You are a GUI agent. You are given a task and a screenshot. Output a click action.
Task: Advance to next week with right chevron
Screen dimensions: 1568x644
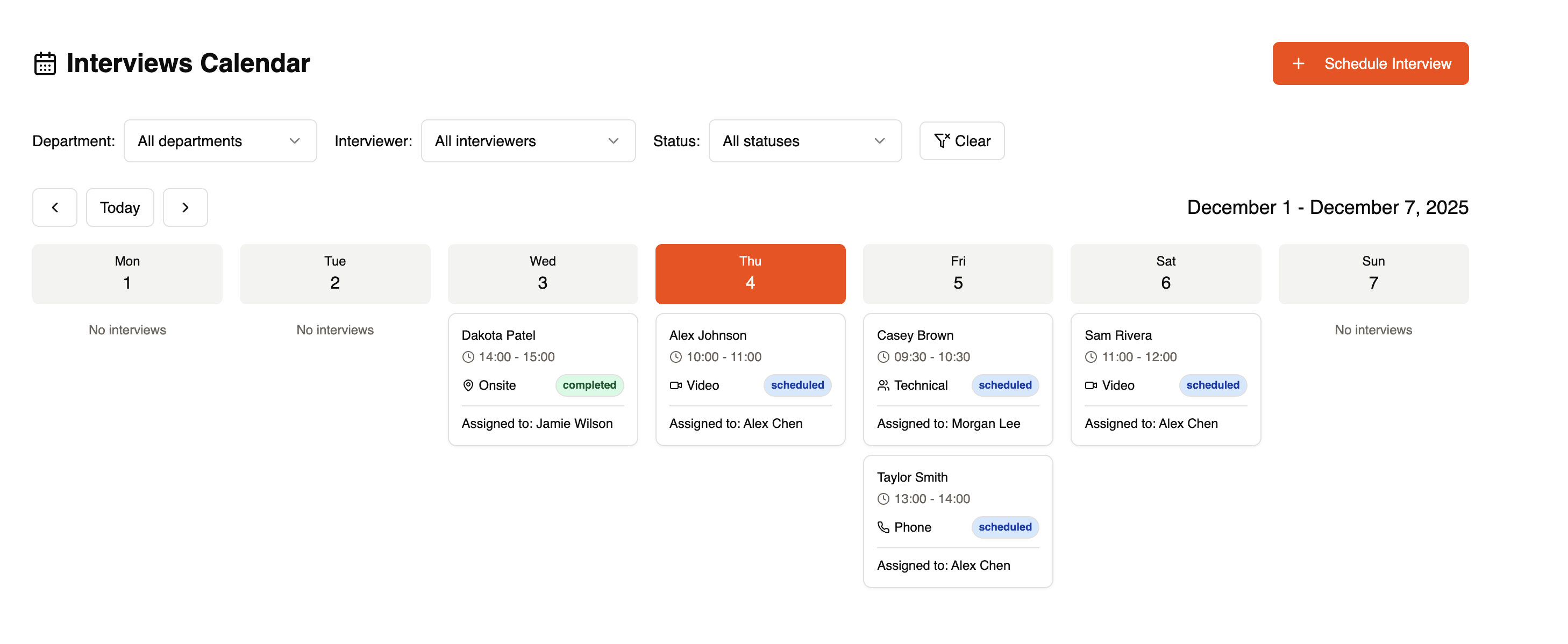(x=185, y=207)
